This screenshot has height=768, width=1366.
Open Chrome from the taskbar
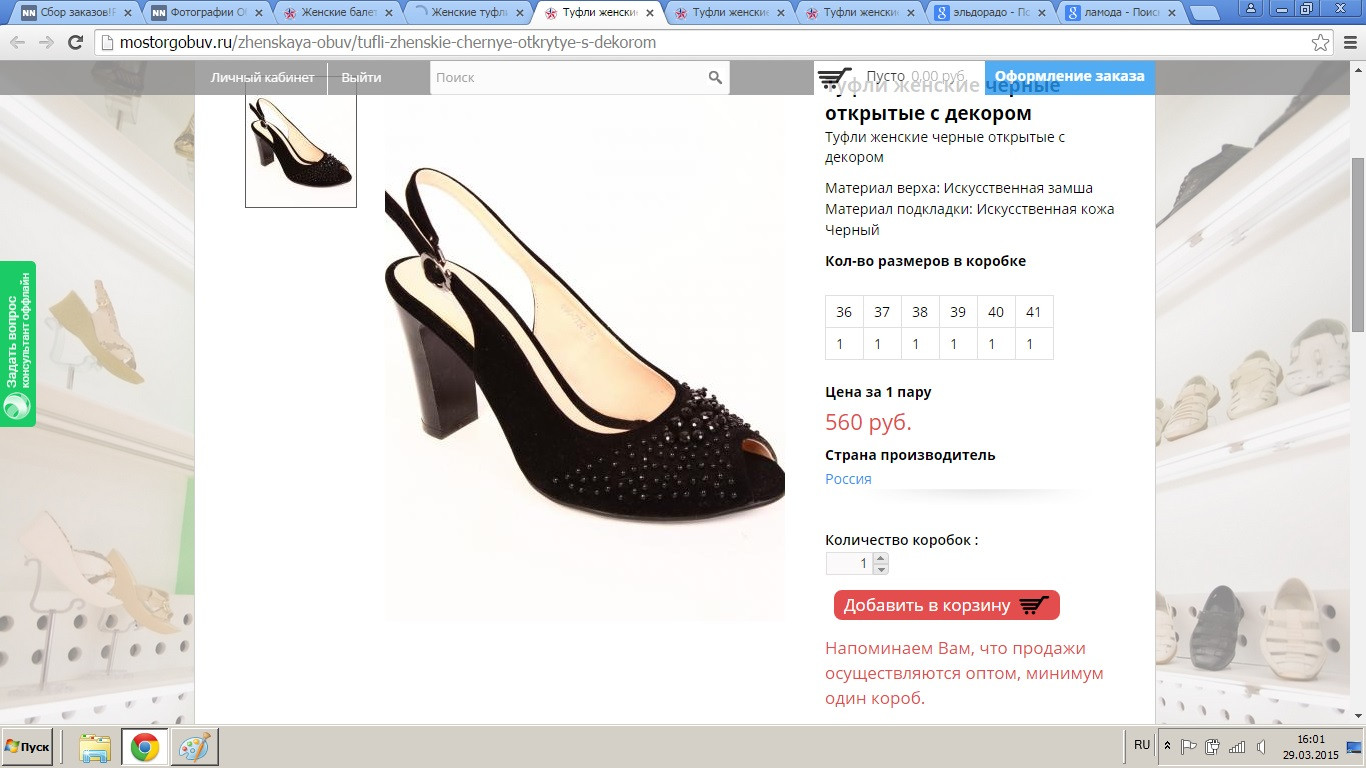[x=144, y=747]
